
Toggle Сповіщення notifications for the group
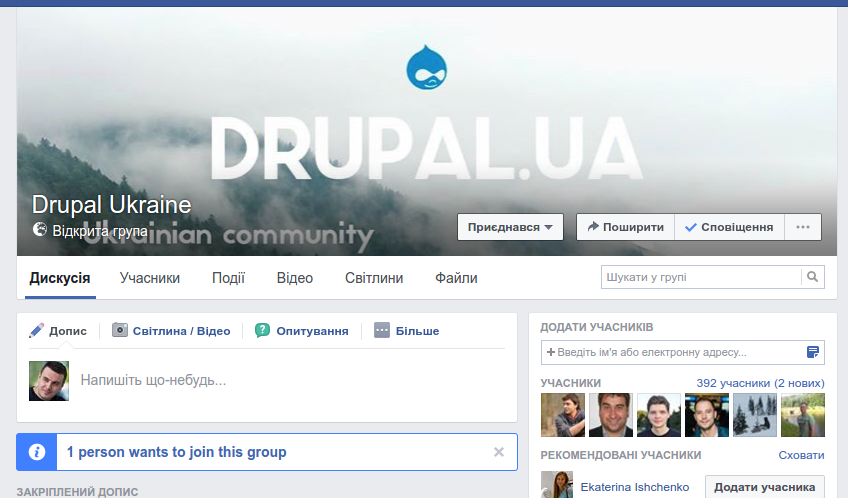click(729, 227)
